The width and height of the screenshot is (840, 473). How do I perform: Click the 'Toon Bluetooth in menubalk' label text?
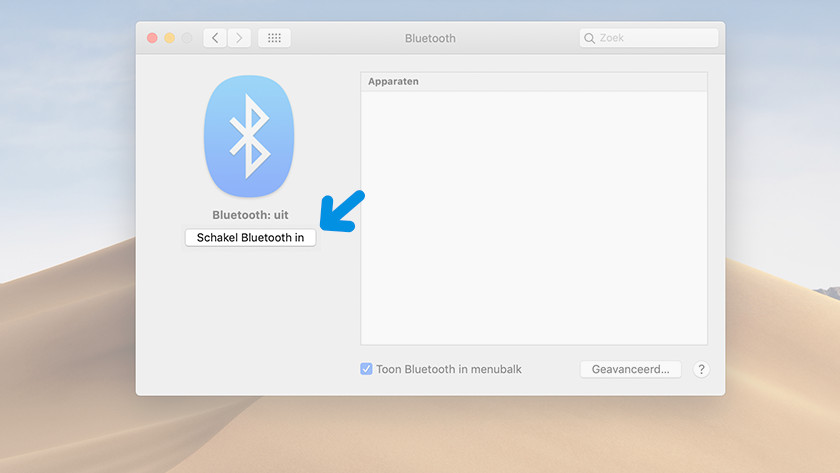[x=449, y=369]
